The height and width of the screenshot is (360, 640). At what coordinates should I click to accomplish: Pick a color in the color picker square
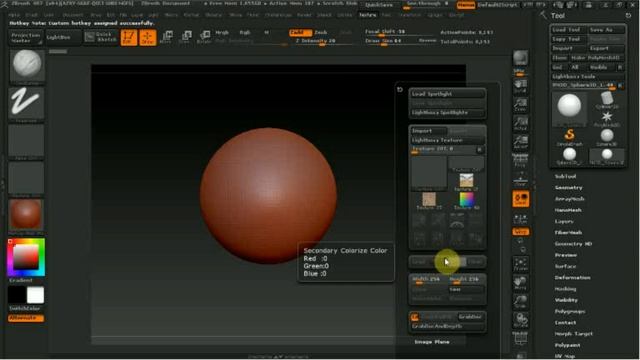[x=26, y=258]
